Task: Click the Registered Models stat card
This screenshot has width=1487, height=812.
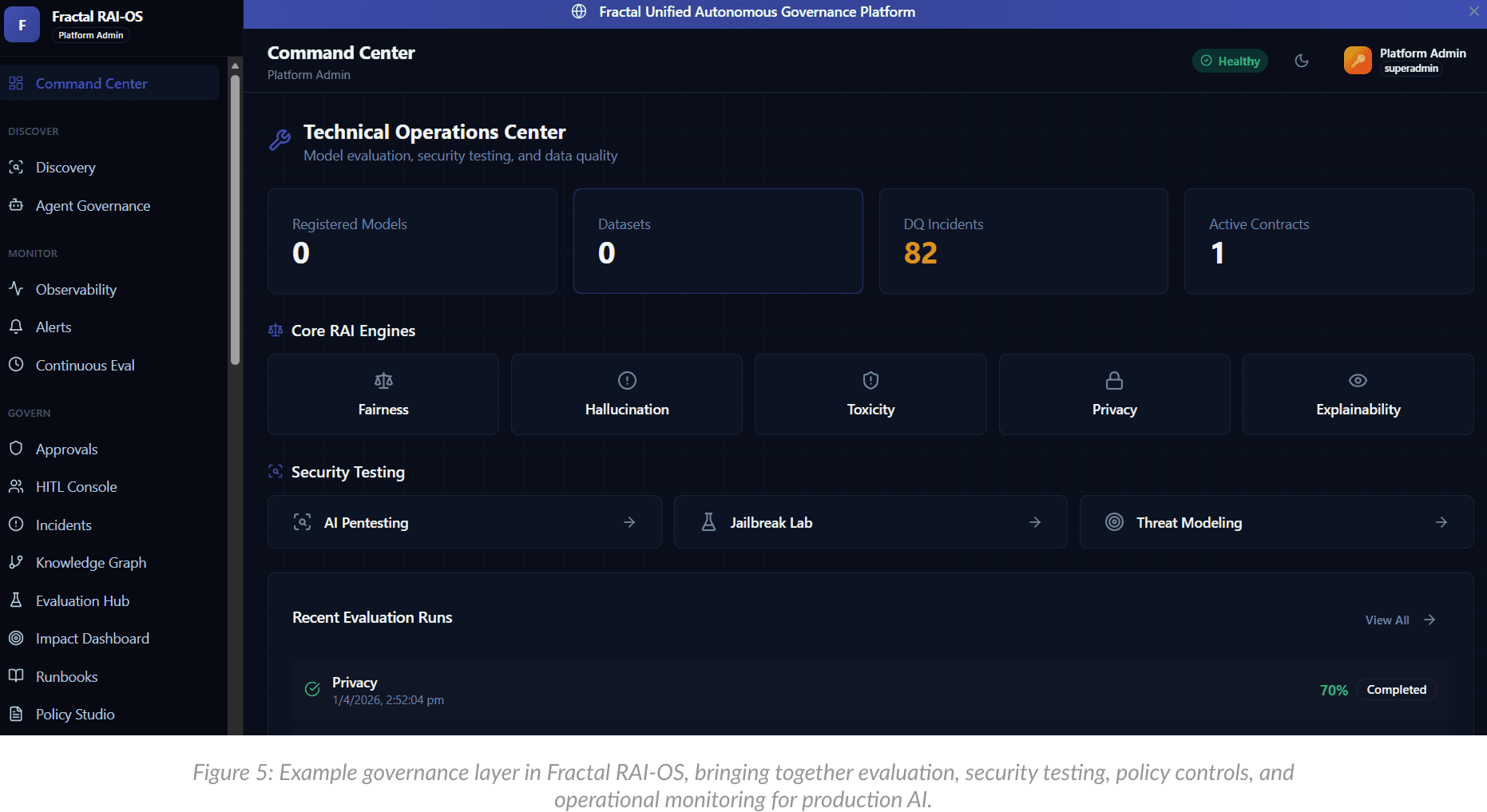Action: point(412,241)
